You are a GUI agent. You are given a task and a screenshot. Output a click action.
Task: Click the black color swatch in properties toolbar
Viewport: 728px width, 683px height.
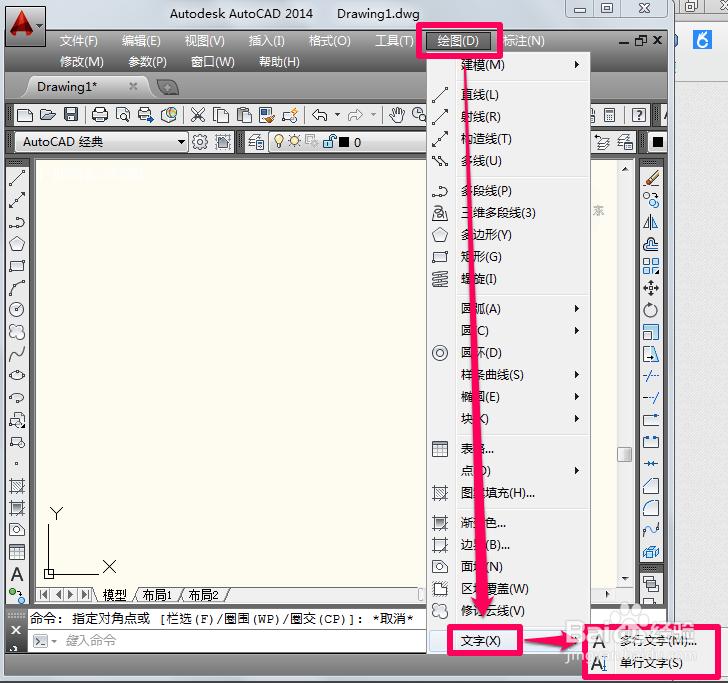(x=658, y=142)
